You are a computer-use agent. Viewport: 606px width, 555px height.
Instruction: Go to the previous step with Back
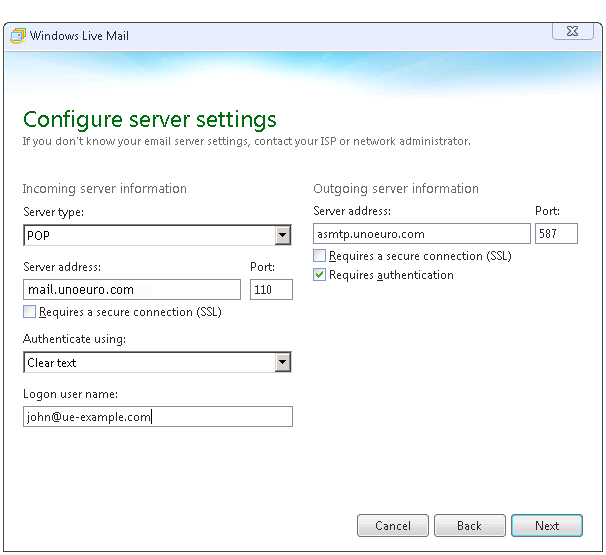point(469,526)
